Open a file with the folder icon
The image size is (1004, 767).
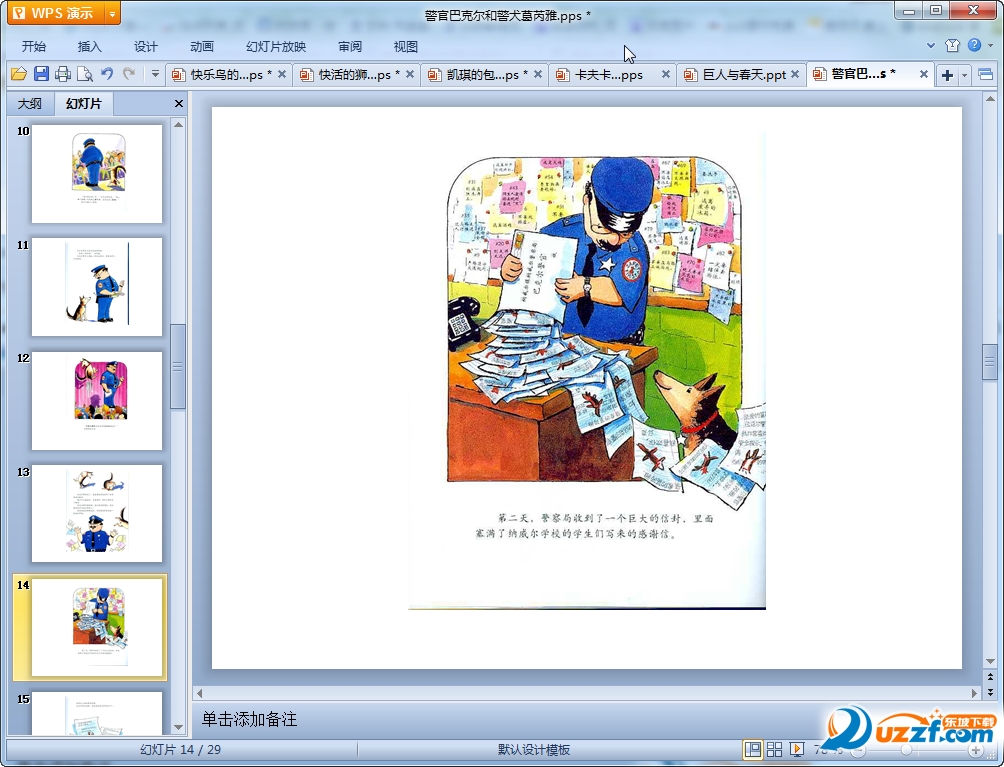[19, 74]
